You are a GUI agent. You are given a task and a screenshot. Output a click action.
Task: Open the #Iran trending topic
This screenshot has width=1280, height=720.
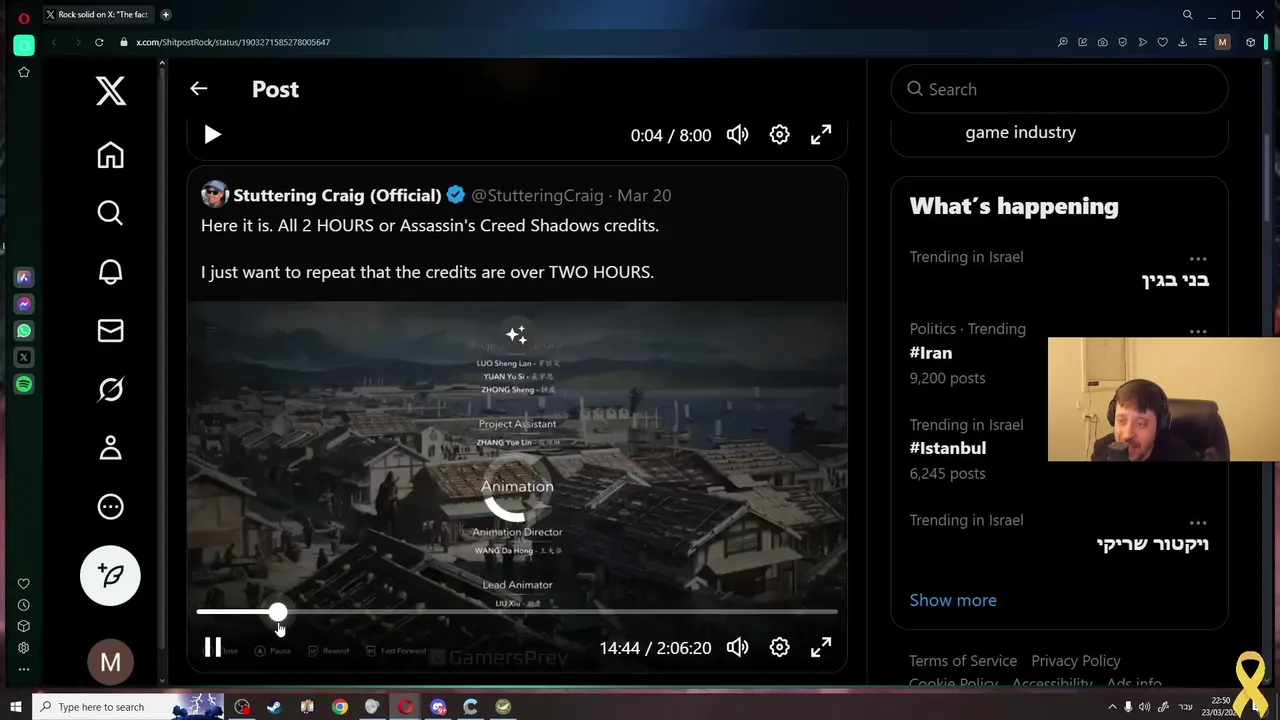click(931, 353)
